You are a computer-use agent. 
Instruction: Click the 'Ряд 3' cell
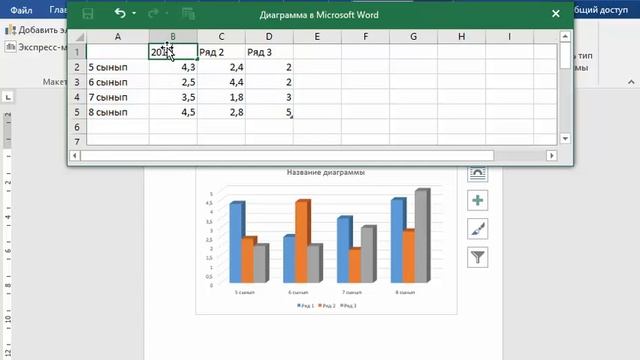[269, 52]
